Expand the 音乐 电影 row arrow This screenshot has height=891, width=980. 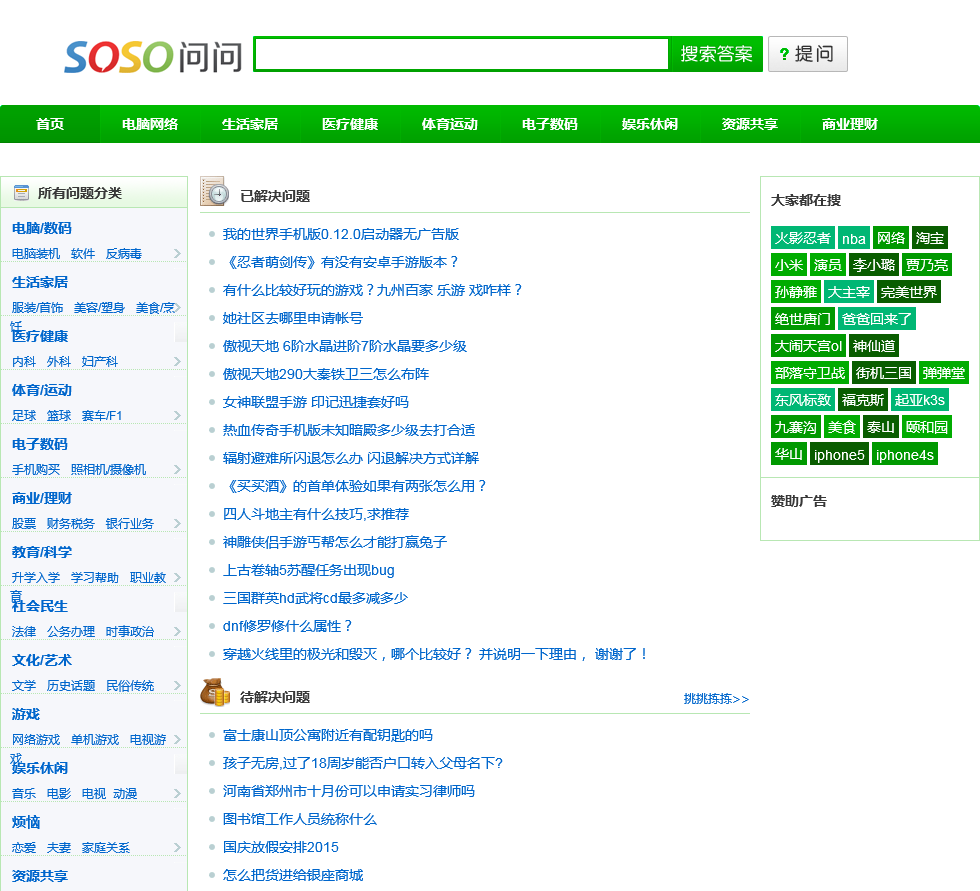pos(178,794)
